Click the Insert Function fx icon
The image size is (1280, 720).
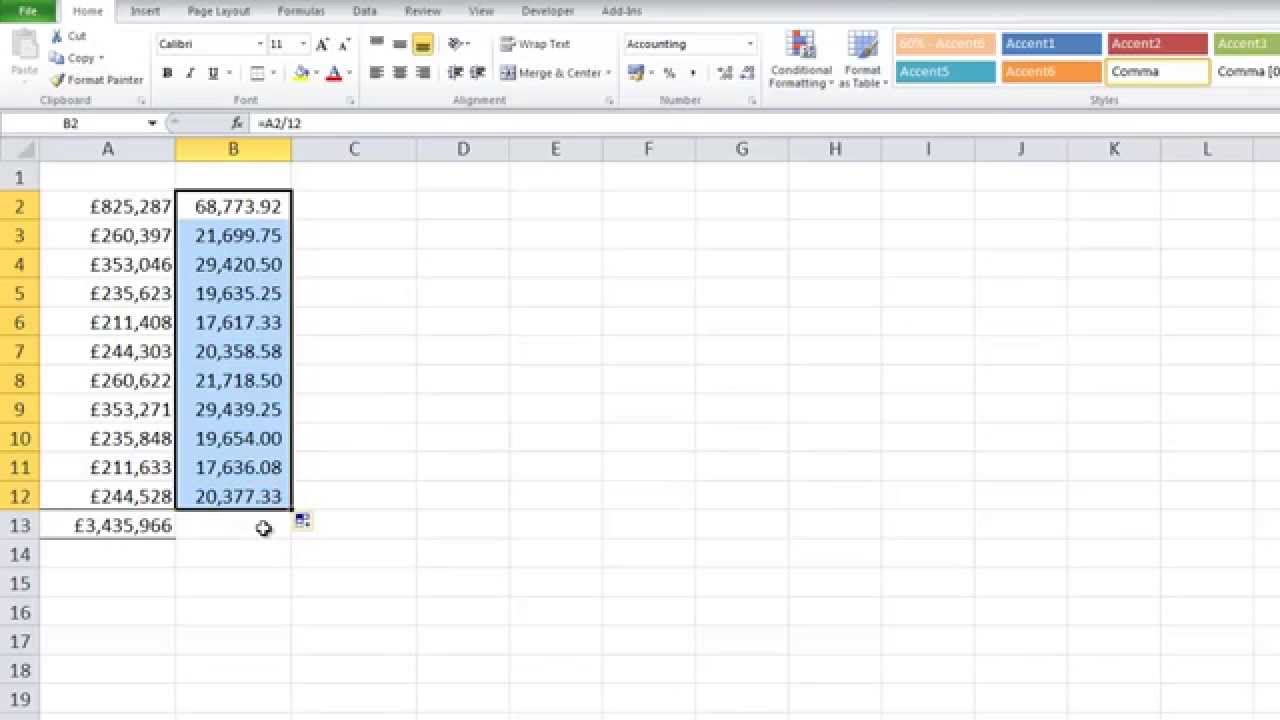point(237,123)
